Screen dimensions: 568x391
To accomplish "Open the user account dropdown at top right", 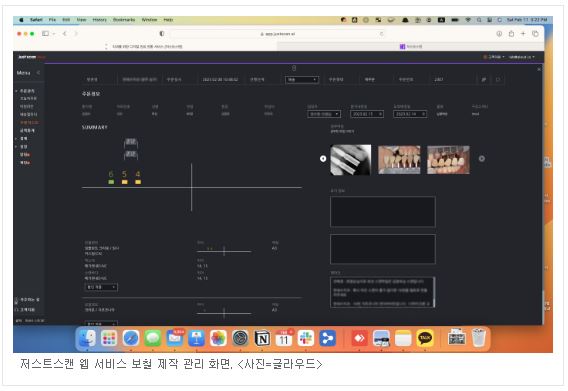I will point(521,57).
